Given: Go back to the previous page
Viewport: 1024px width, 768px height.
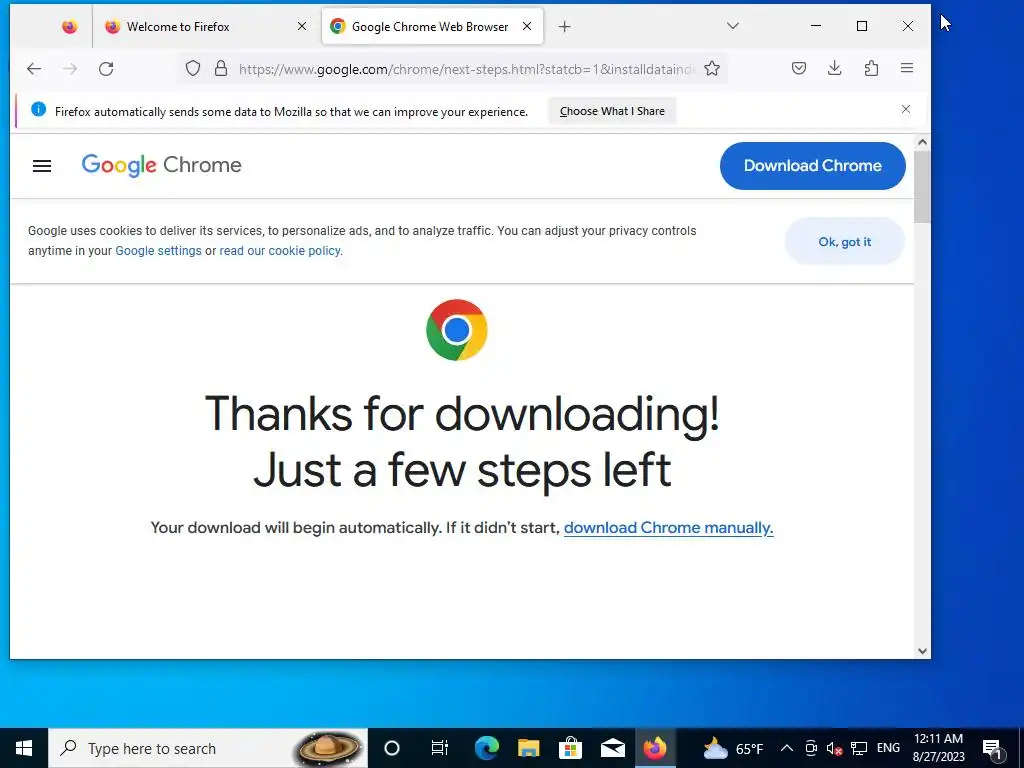Looking at the screenshot, I should coord(34,69).
